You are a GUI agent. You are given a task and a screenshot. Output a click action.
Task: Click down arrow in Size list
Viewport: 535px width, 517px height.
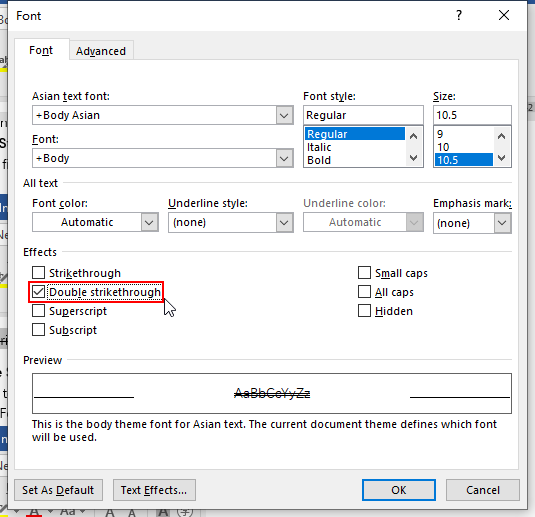pyautogui.click(x=501, y=158)
